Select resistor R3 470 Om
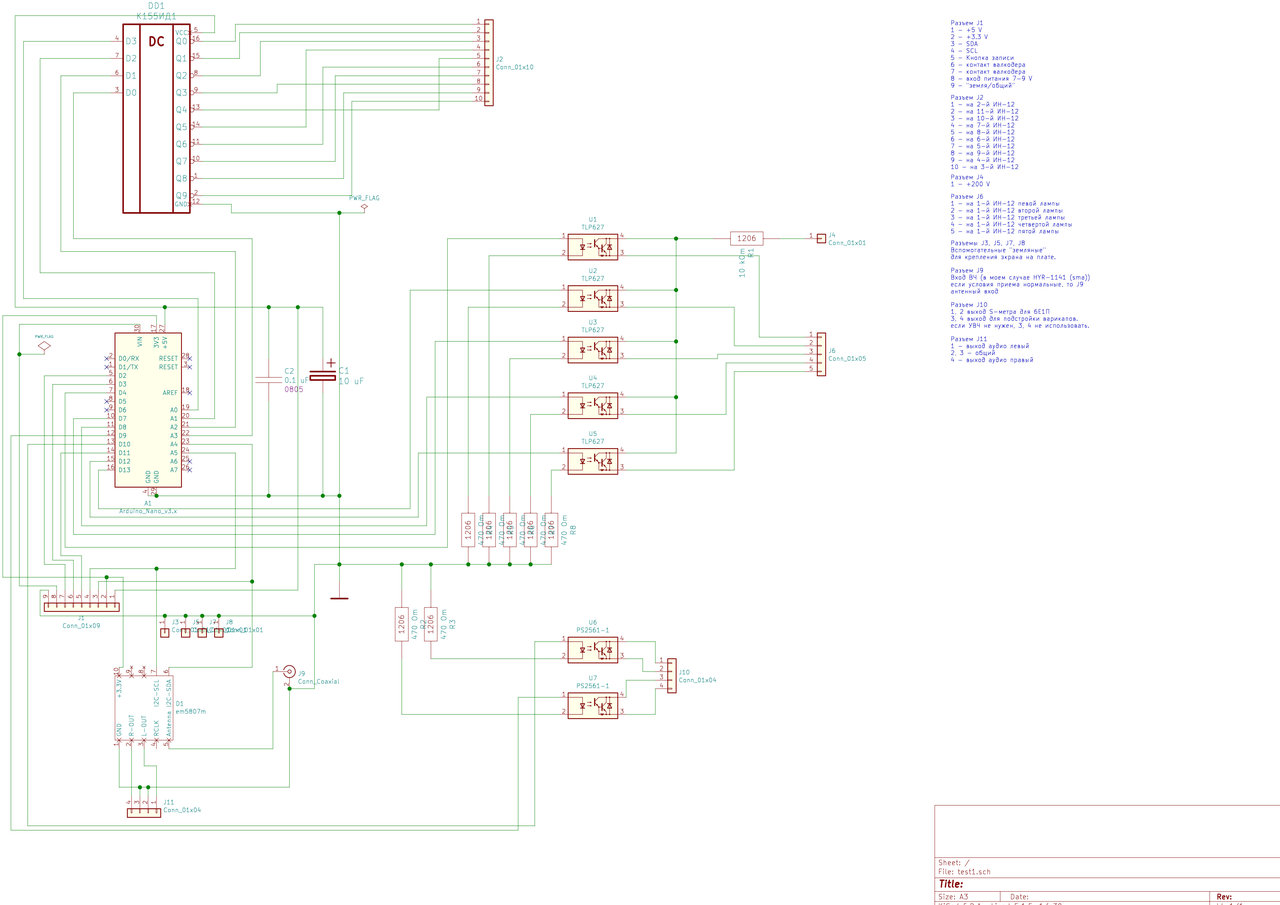1280x905 pixels. 431,625
